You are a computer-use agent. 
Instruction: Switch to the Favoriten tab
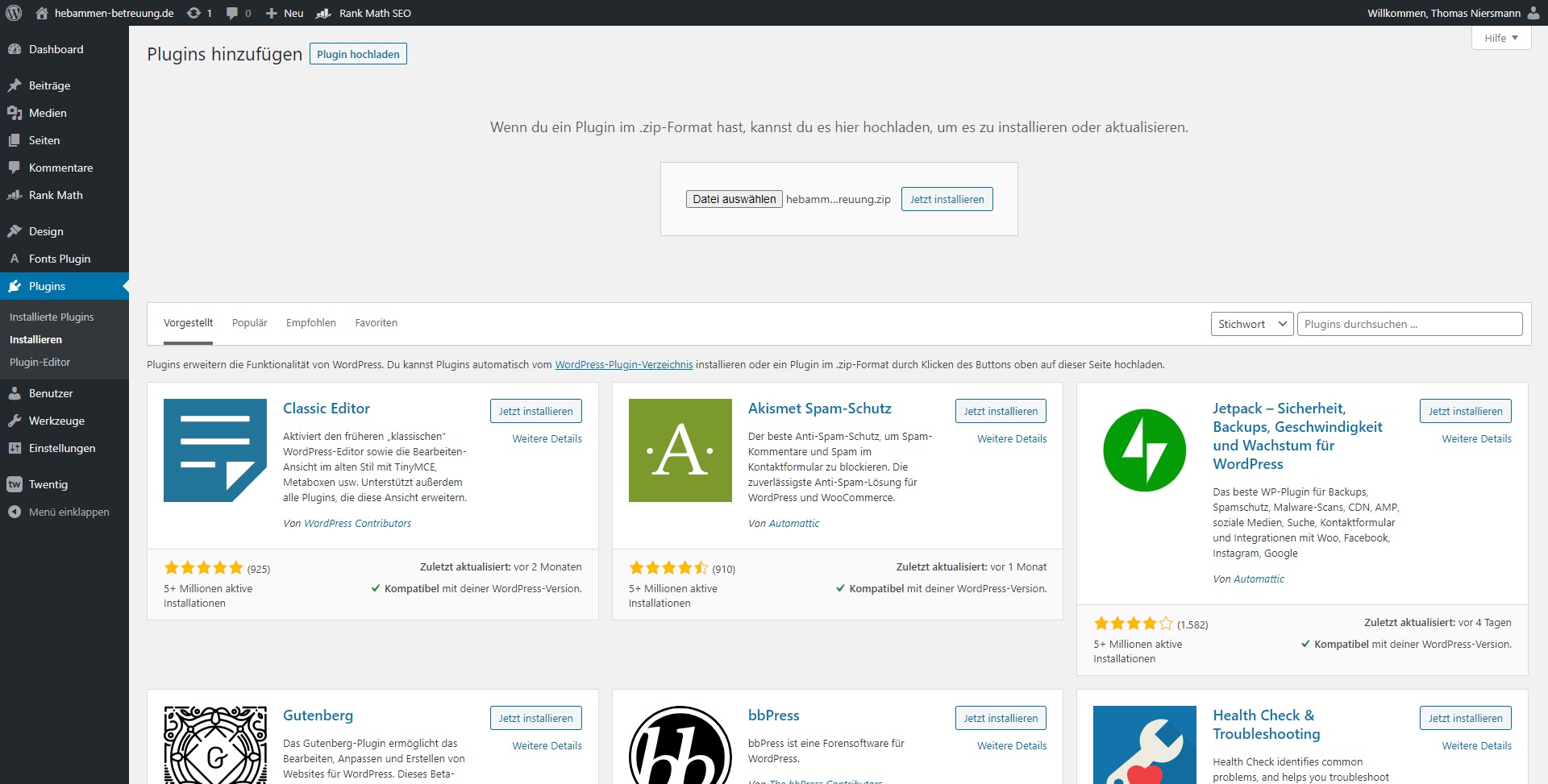(376, 323)
